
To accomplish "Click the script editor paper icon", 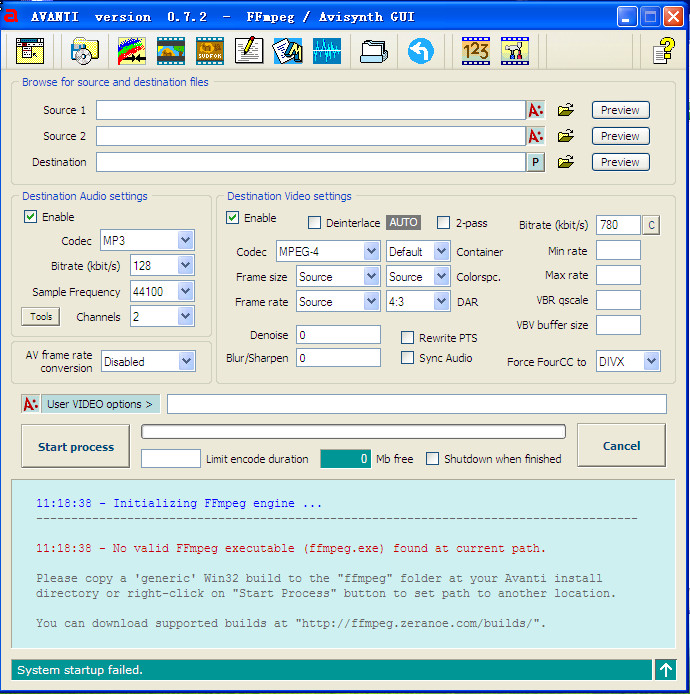I will point(288,51).
